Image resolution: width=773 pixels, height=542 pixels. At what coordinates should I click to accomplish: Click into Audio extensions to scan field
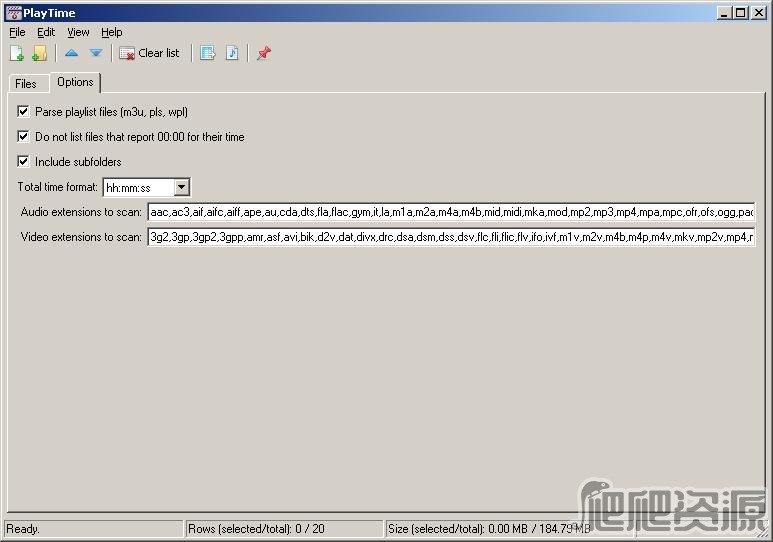(451, 212)
